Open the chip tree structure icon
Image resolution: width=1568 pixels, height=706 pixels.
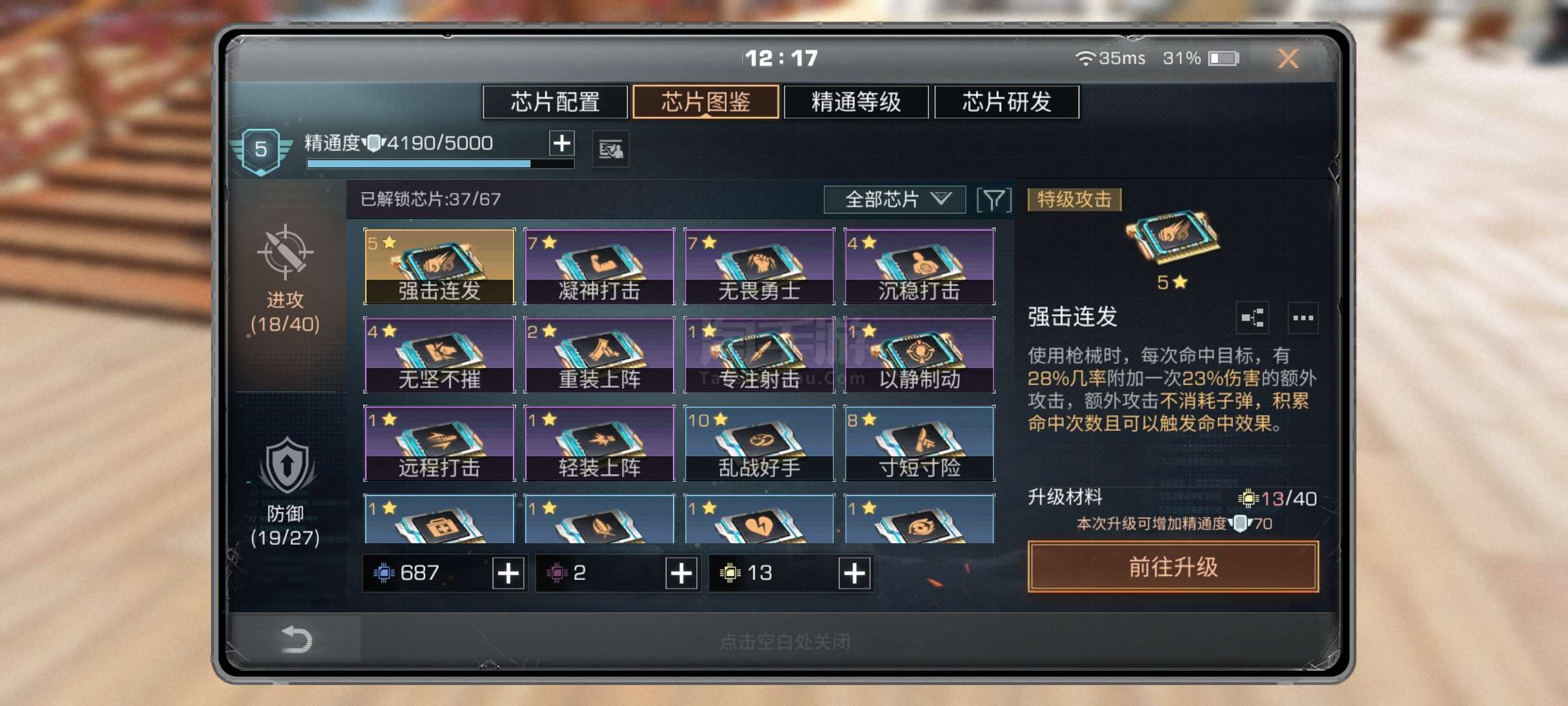[x=1252, y=318]
